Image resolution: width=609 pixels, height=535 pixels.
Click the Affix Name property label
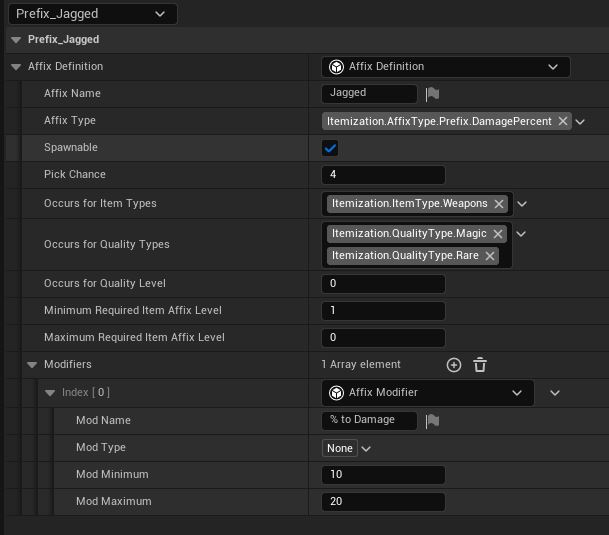[x=72, y=94]
